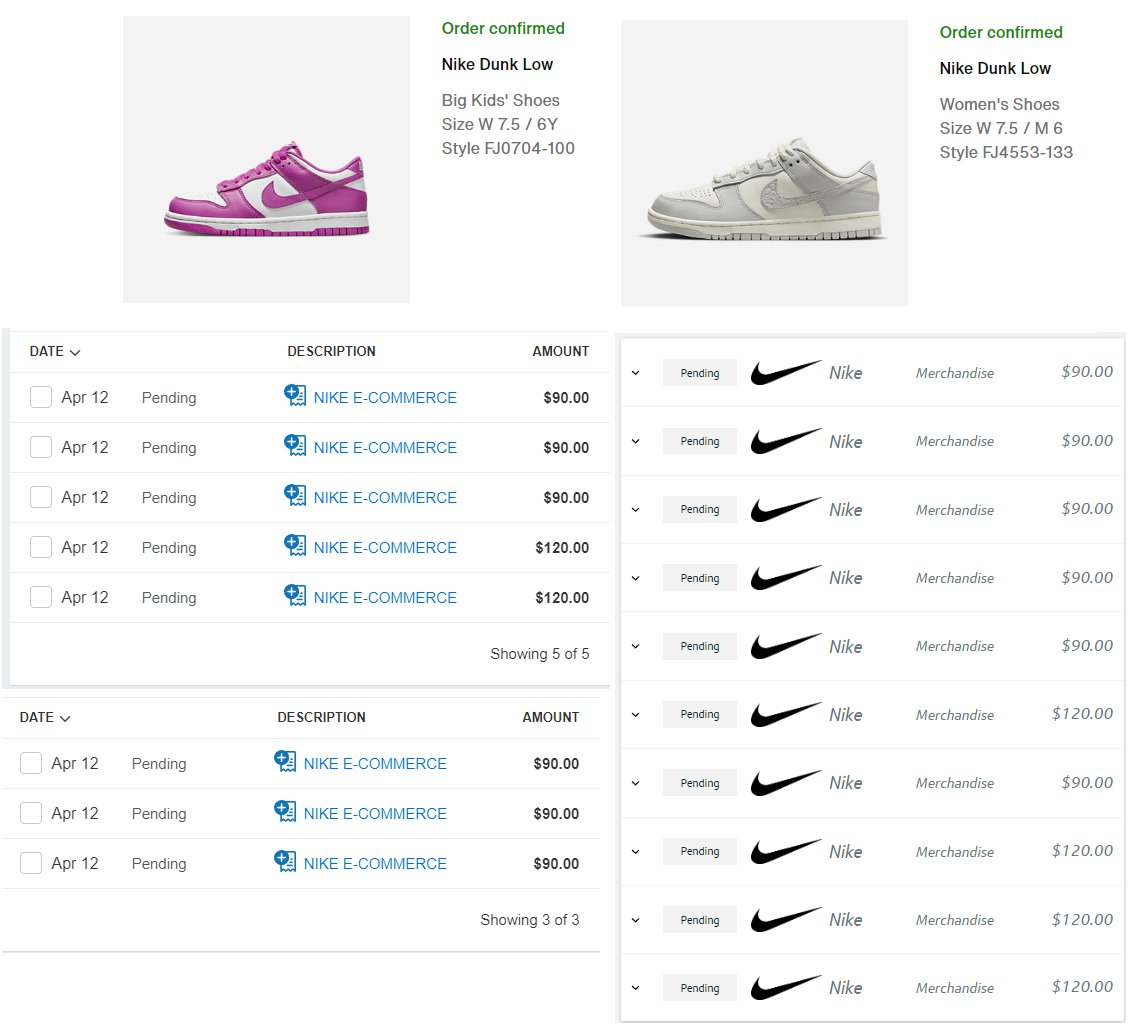Expand the last Nike Merchandise row chevron

click(636, 988)
